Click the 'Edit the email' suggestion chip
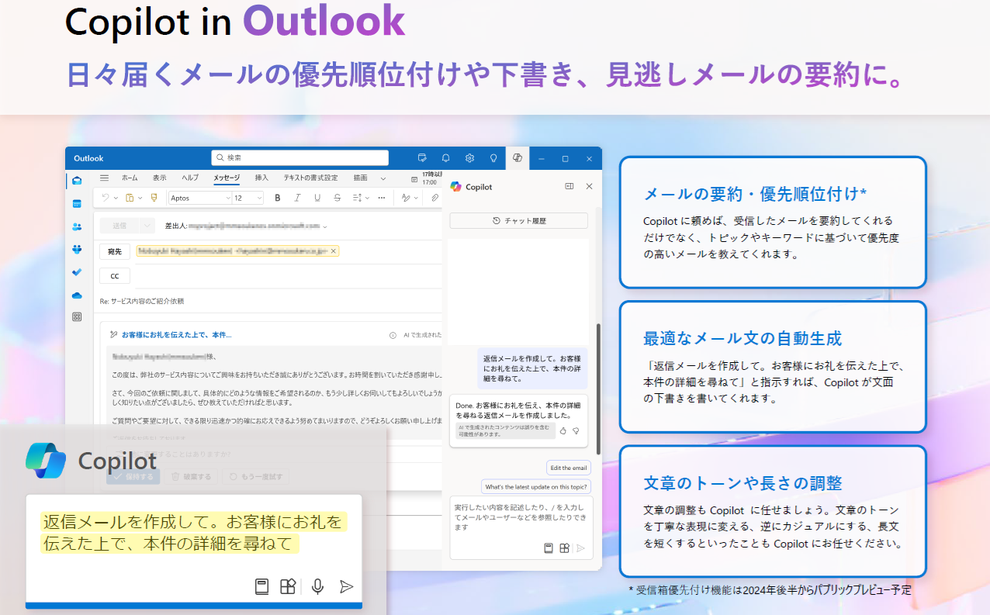990x615 pixels. 568,468
